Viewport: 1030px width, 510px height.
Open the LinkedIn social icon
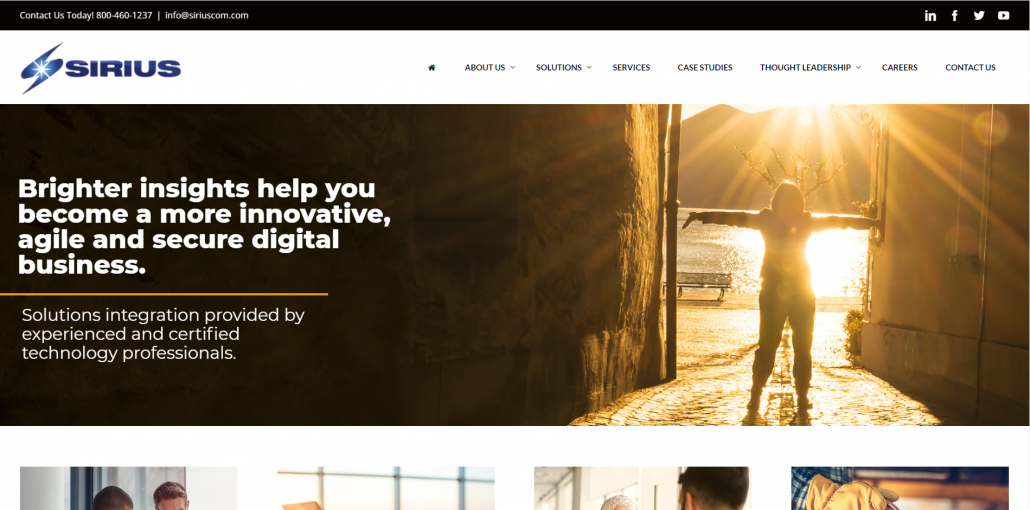click(930, 16)
